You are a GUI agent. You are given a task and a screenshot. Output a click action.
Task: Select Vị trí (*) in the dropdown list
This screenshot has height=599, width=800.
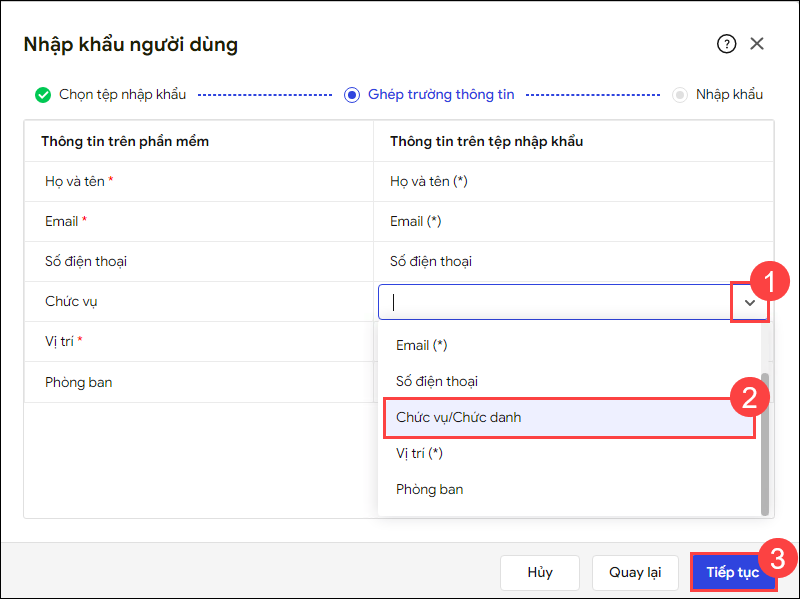tap(419, 453)
